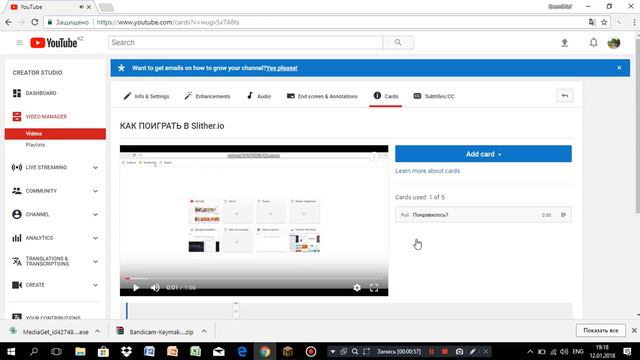
Task: Close the blue email banner
Action: [x=619, y=68]
